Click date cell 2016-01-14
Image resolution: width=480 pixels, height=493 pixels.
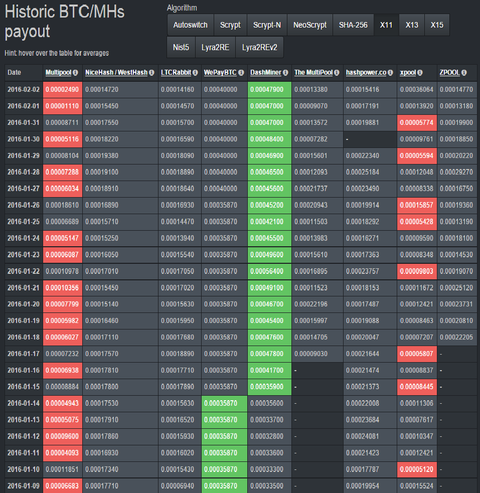(24, 403)
